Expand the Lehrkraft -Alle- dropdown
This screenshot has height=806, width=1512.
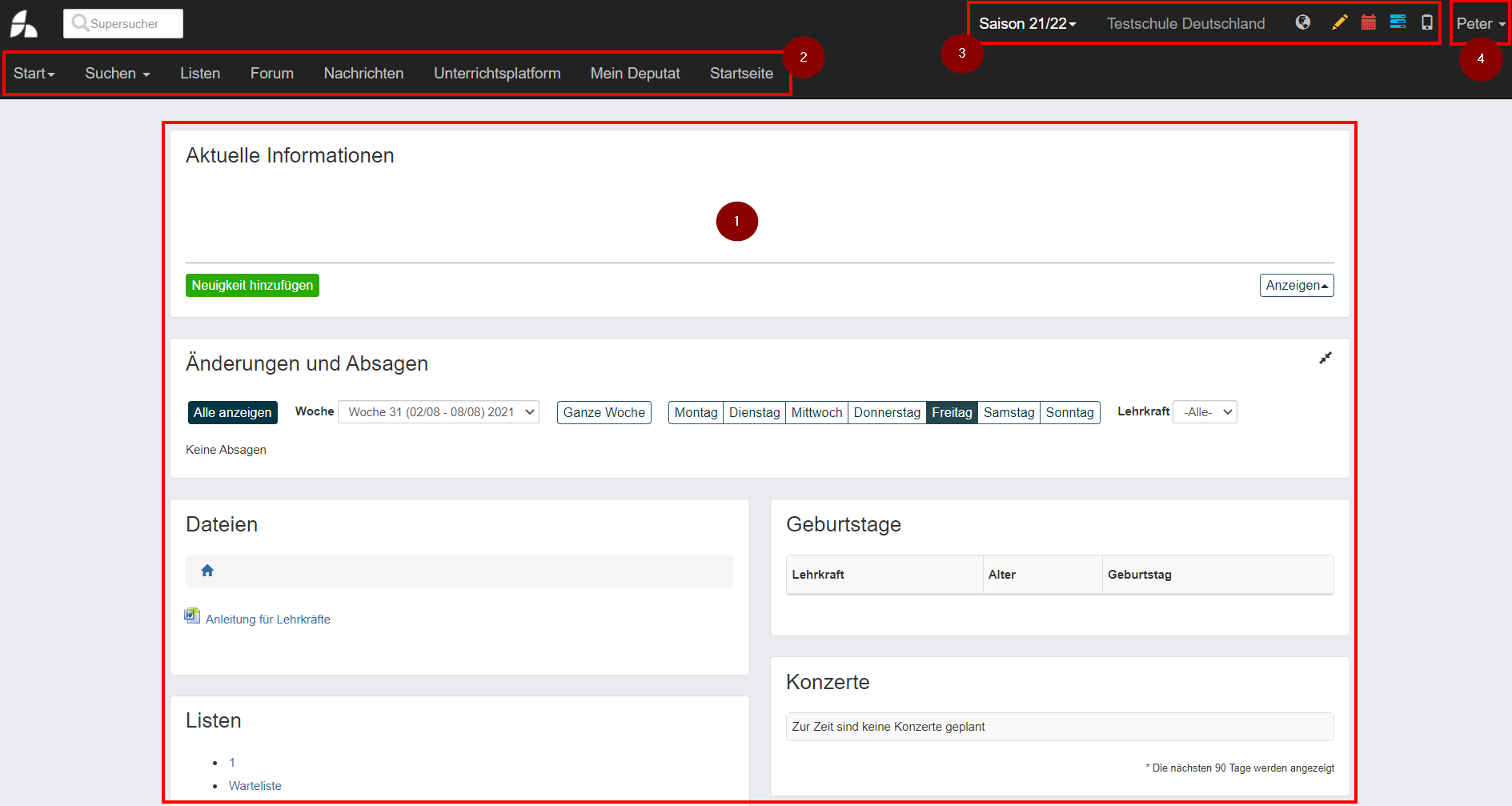1205,412
